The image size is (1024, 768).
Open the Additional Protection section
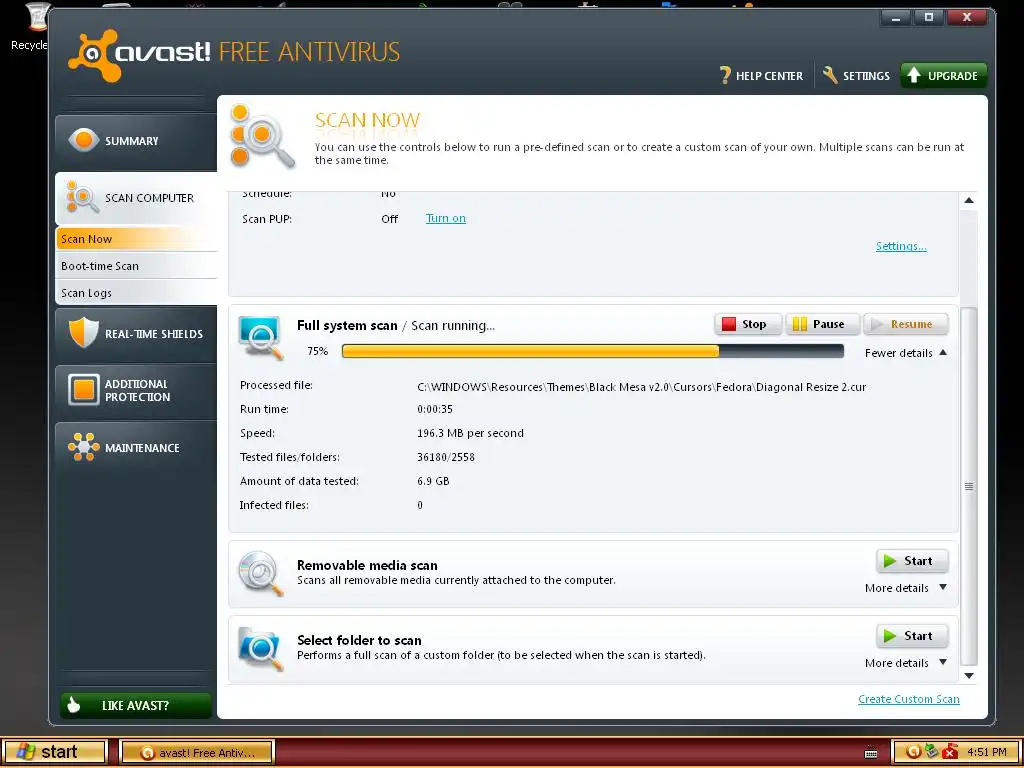pyautogui.click(x=136, y=391)
